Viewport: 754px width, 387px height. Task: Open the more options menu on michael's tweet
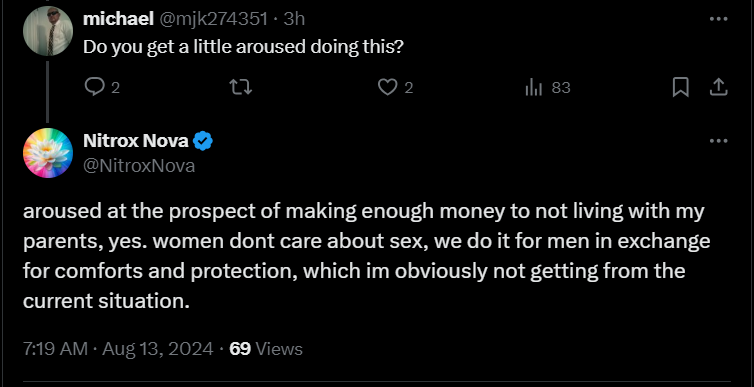pos(718,19)
